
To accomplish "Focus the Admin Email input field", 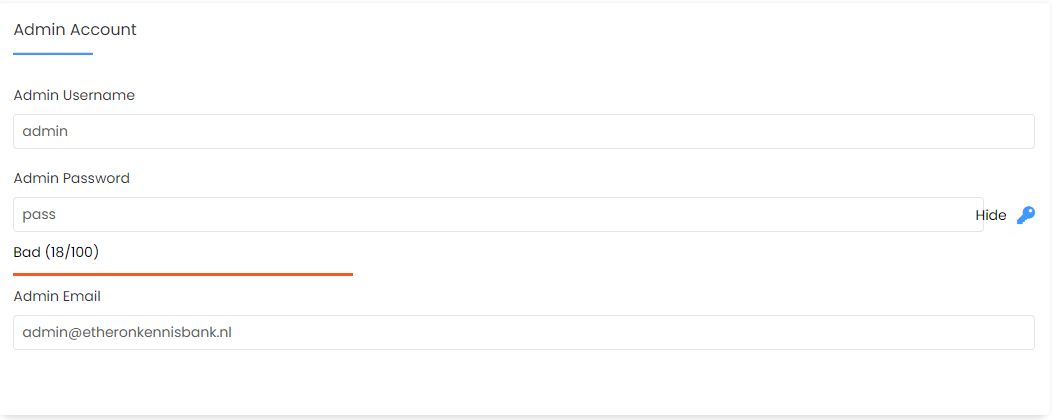I will pos(523,333).
